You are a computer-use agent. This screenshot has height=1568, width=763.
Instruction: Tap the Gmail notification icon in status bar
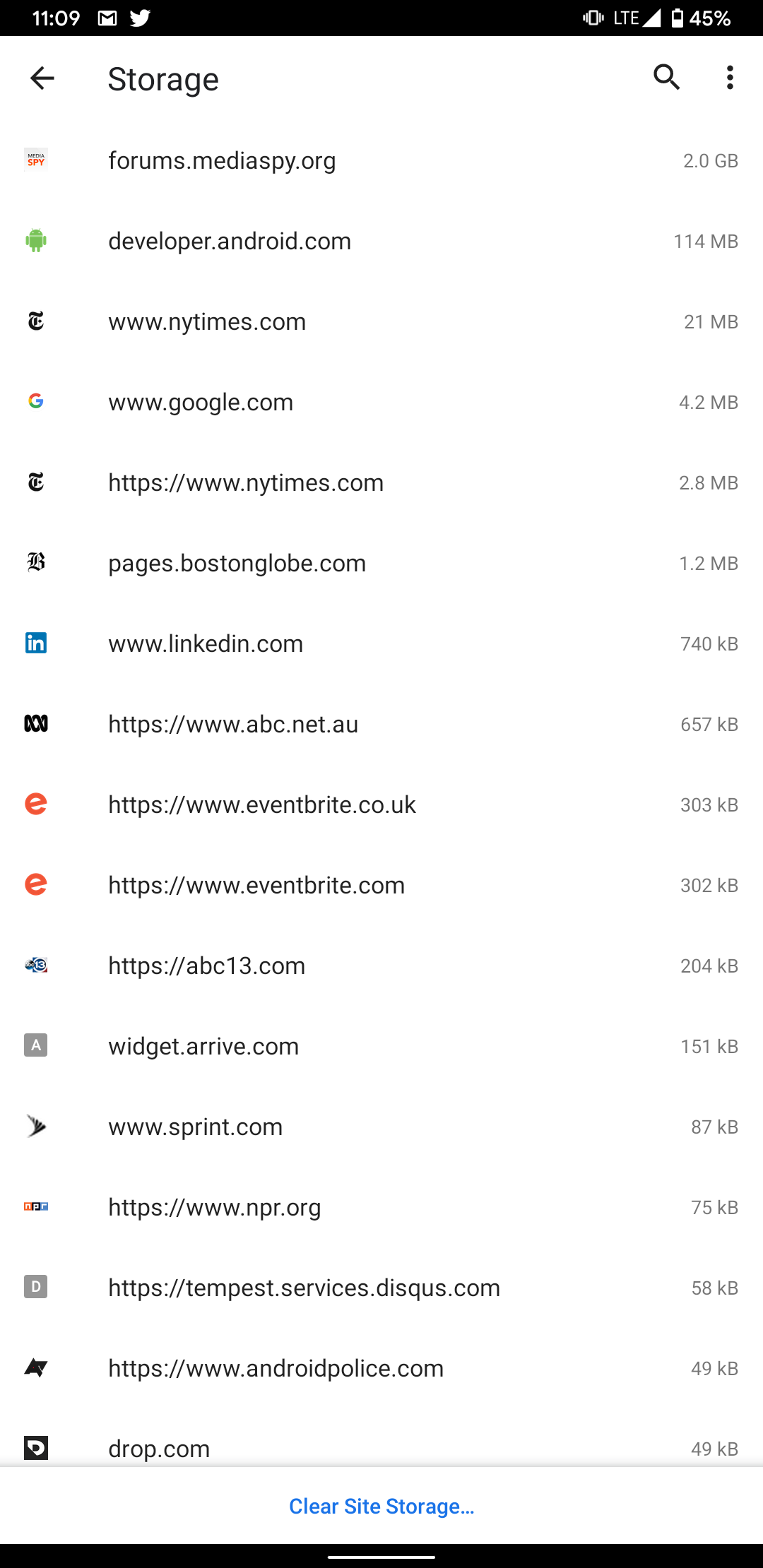[107, 18]
